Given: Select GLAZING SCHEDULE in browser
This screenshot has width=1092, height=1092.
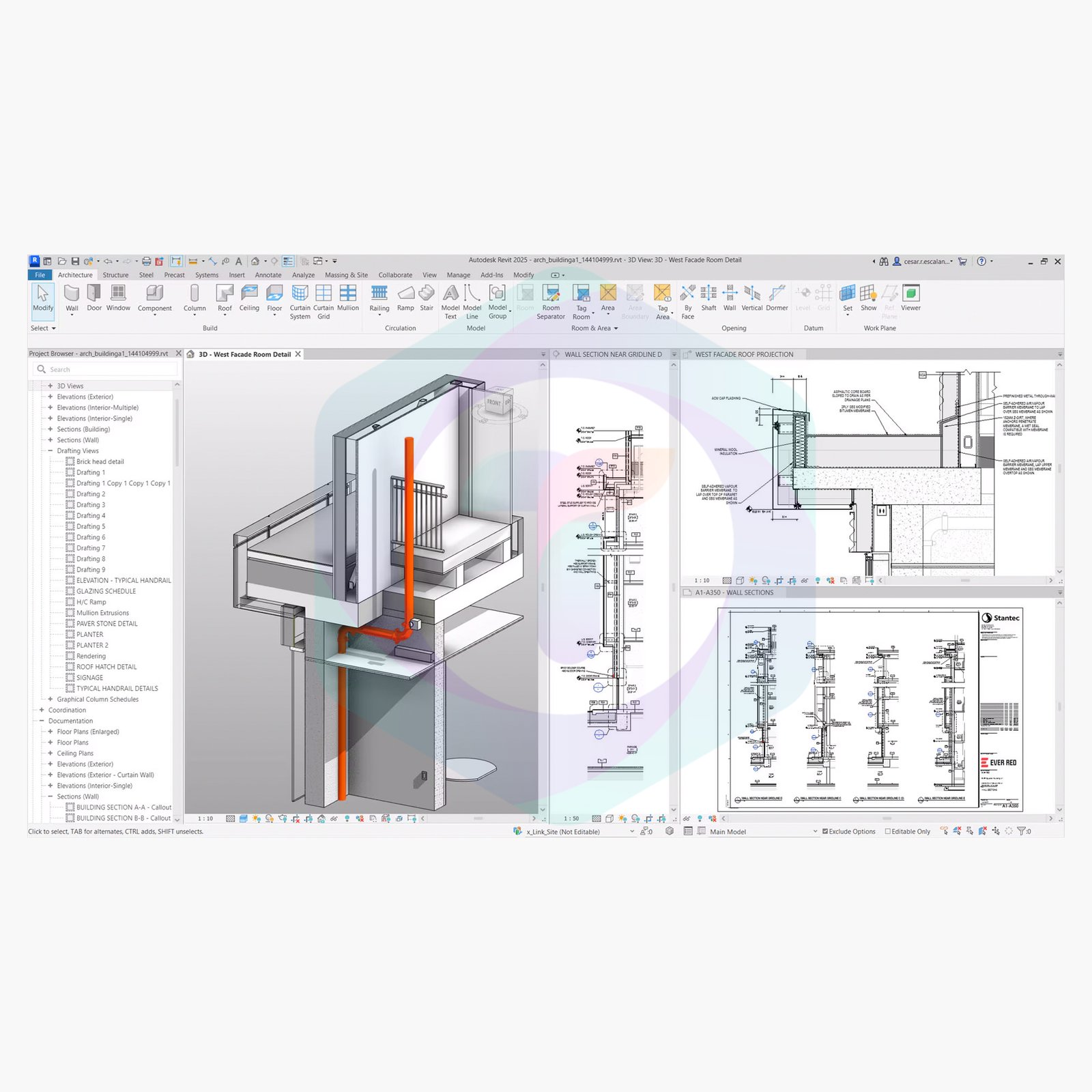Looking at the screenshot, I should coord(106,592).
